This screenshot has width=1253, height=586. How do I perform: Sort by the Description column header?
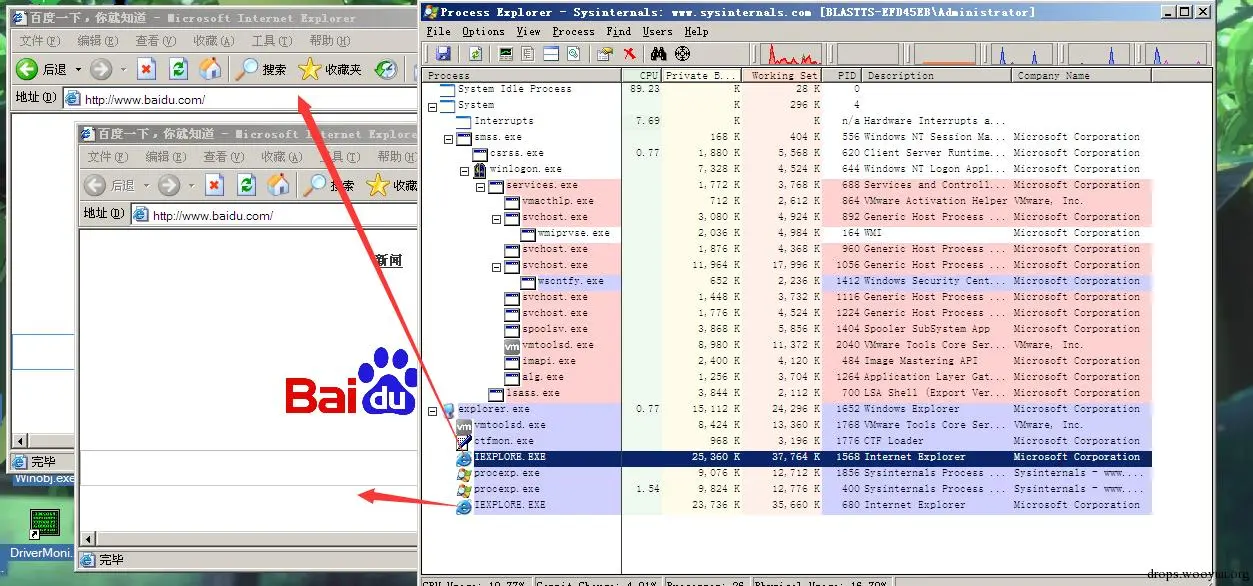point(937,76)
